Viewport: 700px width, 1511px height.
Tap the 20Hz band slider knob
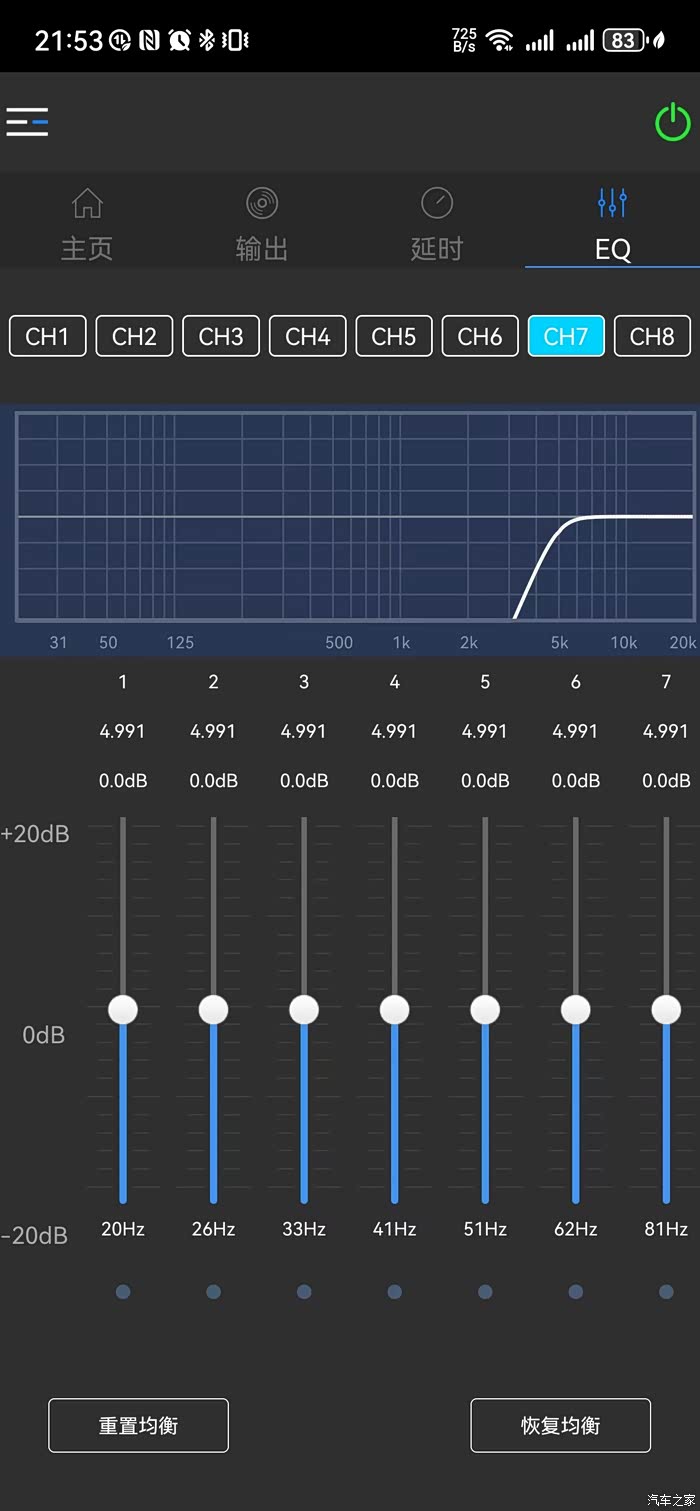[123, 1009]
